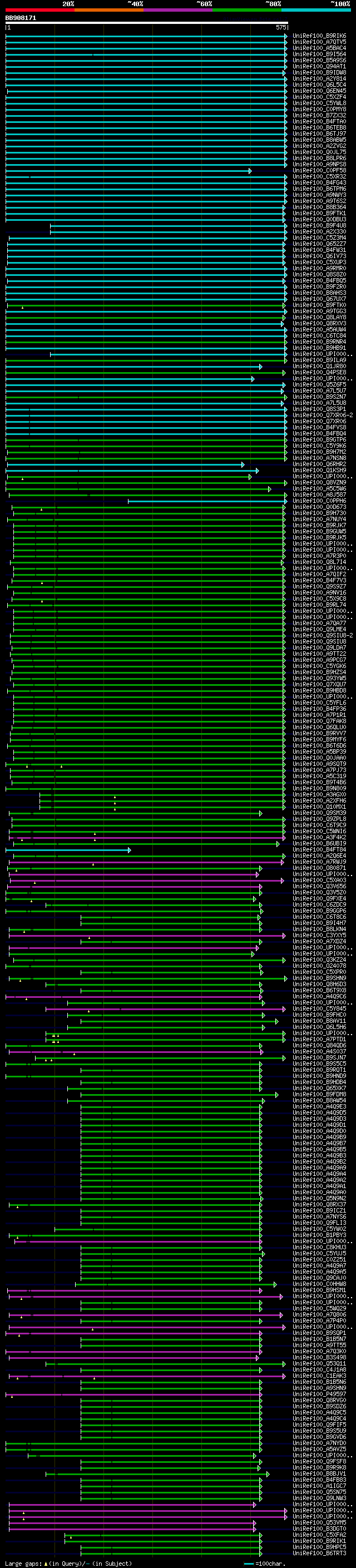Click the cyan ~100% identity legend bar
Image resolution: width=356 pixels, height=1568 pixels.
316,10
